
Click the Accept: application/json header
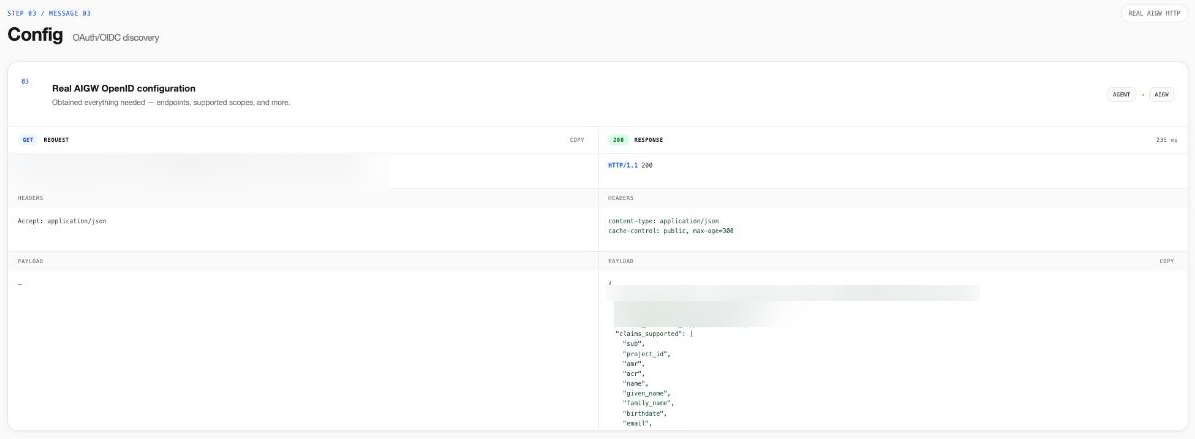pyautogui.click(x=62, y=221)
